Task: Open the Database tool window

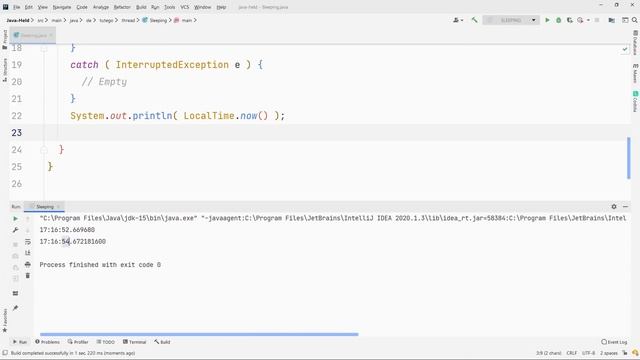Action: pos(636,42)
